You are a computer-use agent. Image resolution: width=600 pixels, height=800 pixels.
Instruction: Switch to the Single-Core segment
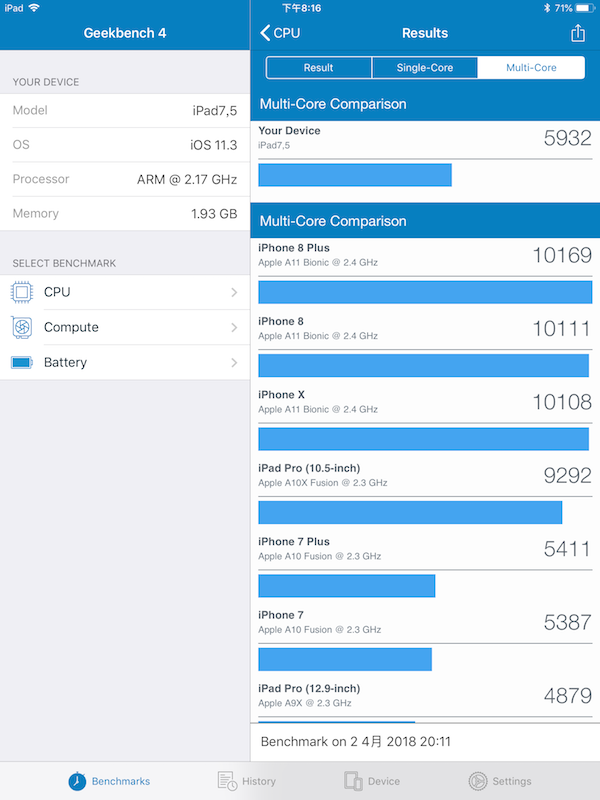pos(424,68)
